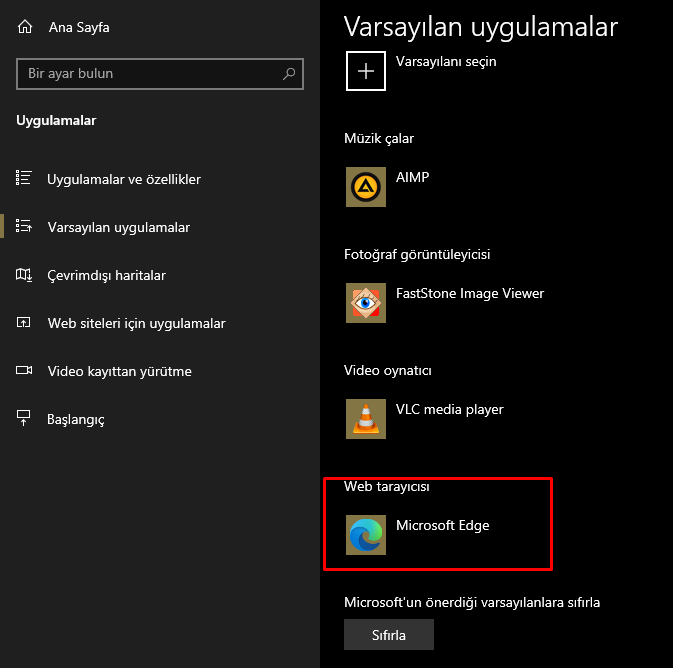This screenshot has width=673, height=668.
Task: Click the 'Fotoğraf görüntüleyicisi' heading
Action: pyautogui.click(x=417, y=254)
